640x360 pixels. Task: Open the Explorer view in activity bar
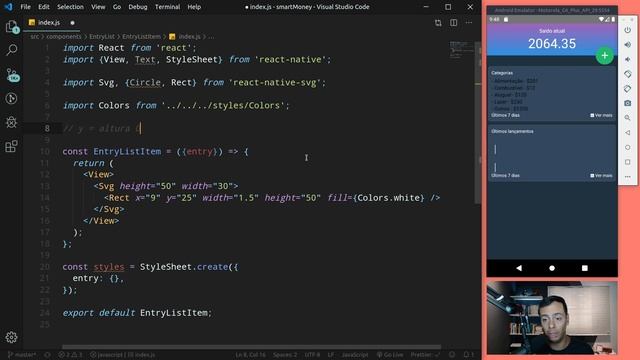coord(11,27)
